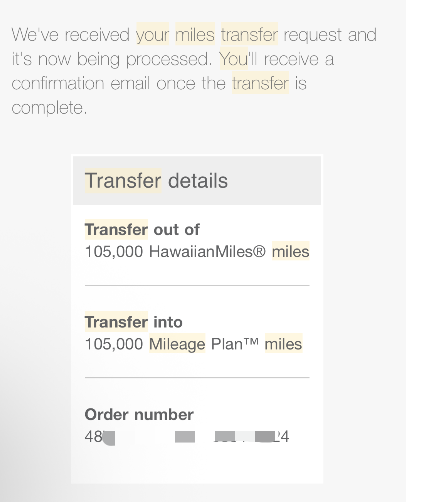Click the highlighted word 'You'll'
430x502 pixels.
point(234,59)
